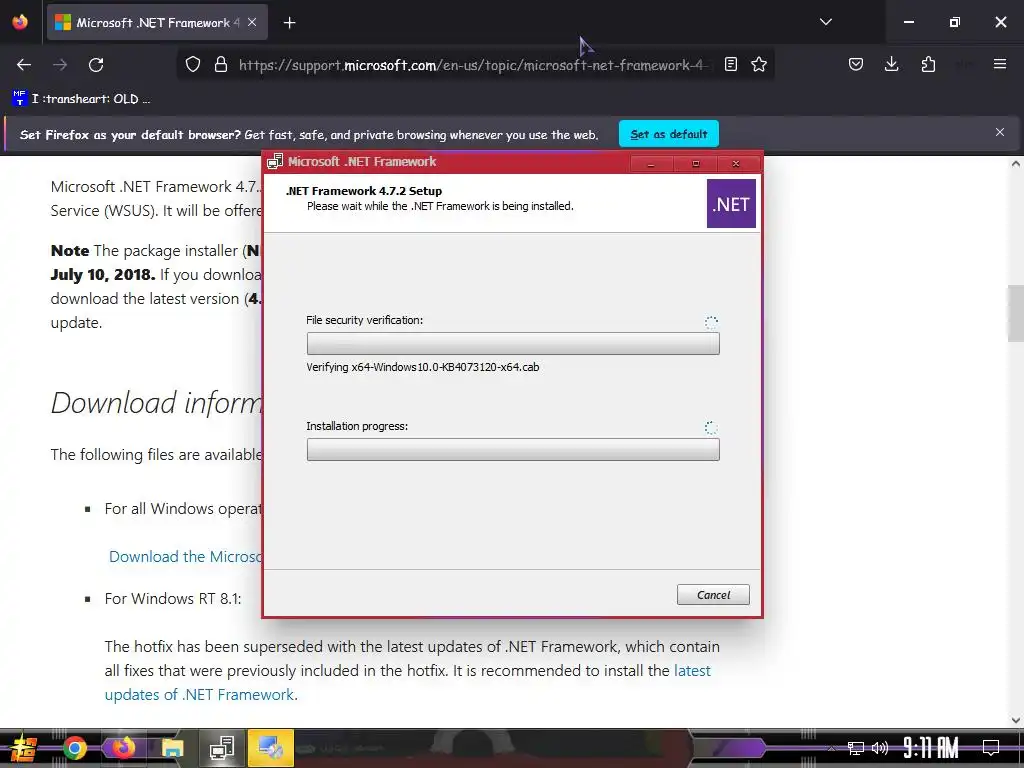Expand the list all tabs chevron

coord(825,22)
